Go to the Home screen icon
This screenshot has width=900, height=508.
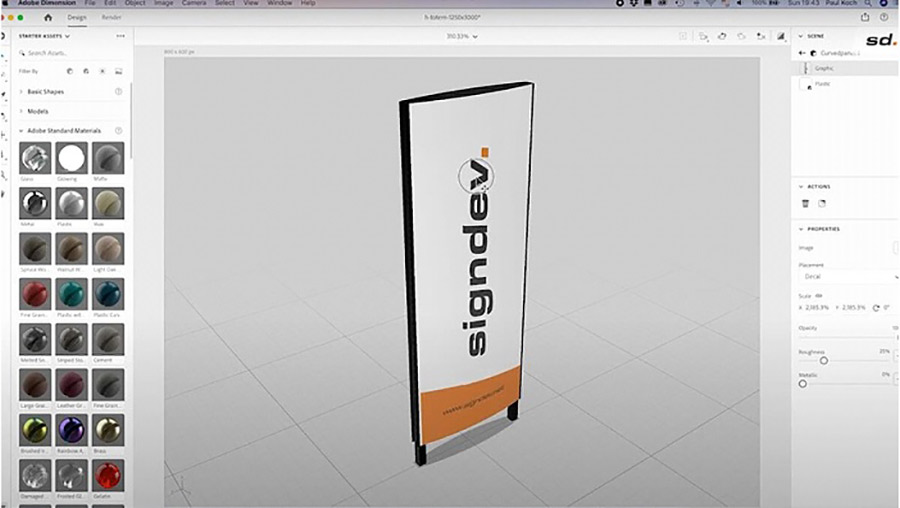[48, 17]
